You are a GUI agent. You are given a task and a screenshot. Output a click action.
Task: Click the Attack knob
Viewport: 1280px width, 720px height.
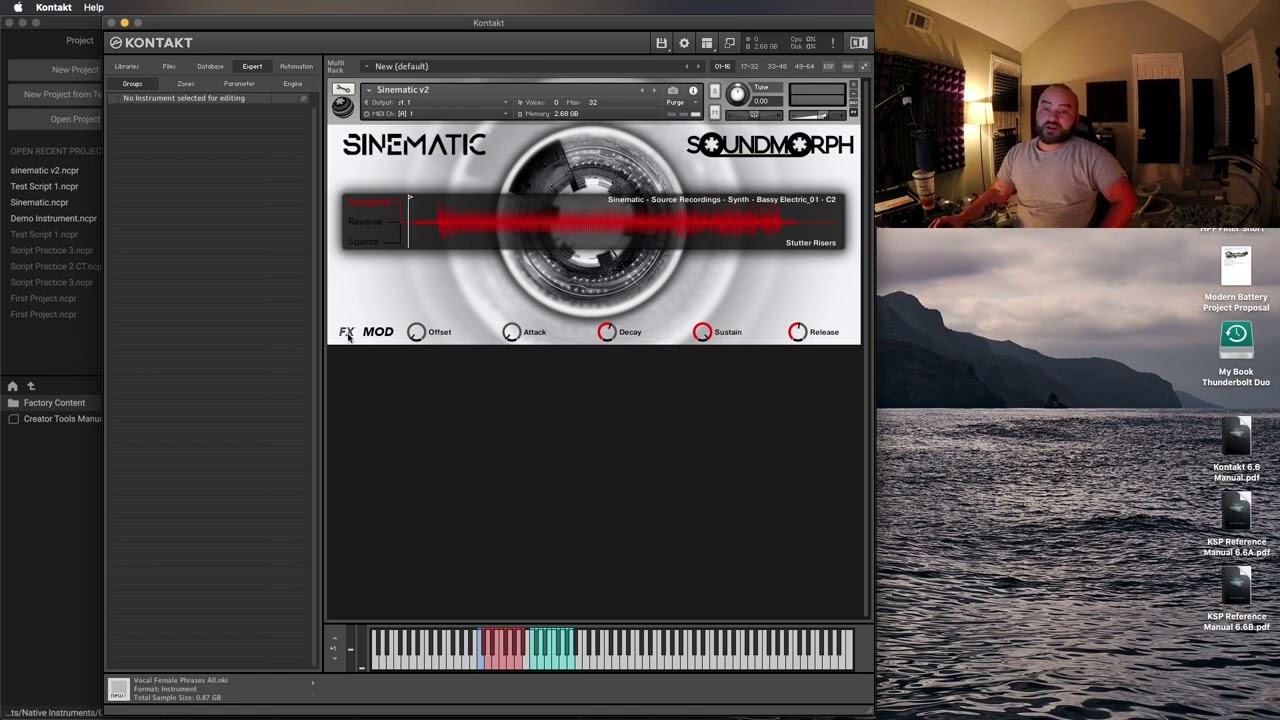[511, 332]
